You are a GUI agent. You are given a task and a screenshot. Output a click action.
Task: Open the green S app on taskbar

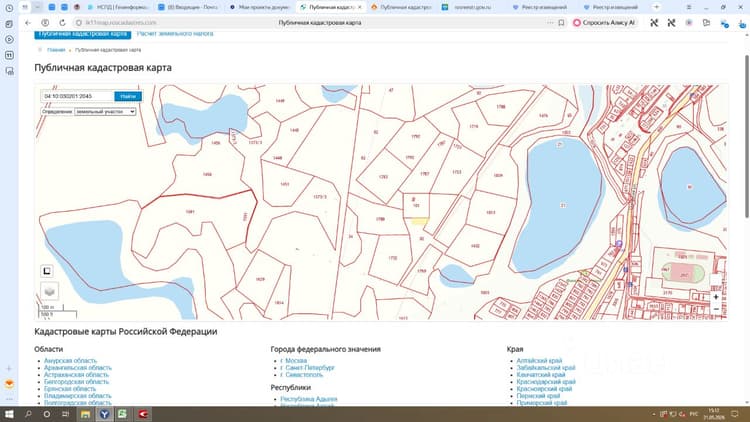tap(122, 414)
